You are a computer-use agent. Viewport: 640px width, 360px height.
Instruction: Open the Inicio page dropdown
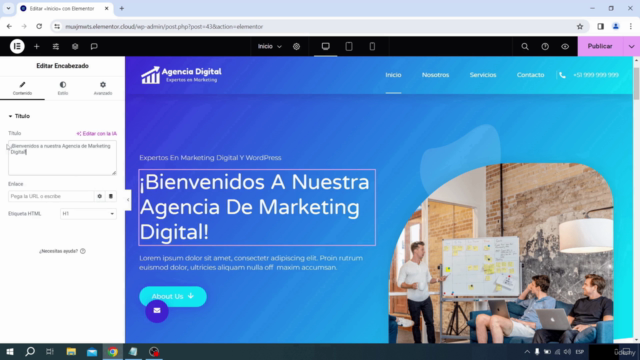pyautogui.click(x=269, y=47)
